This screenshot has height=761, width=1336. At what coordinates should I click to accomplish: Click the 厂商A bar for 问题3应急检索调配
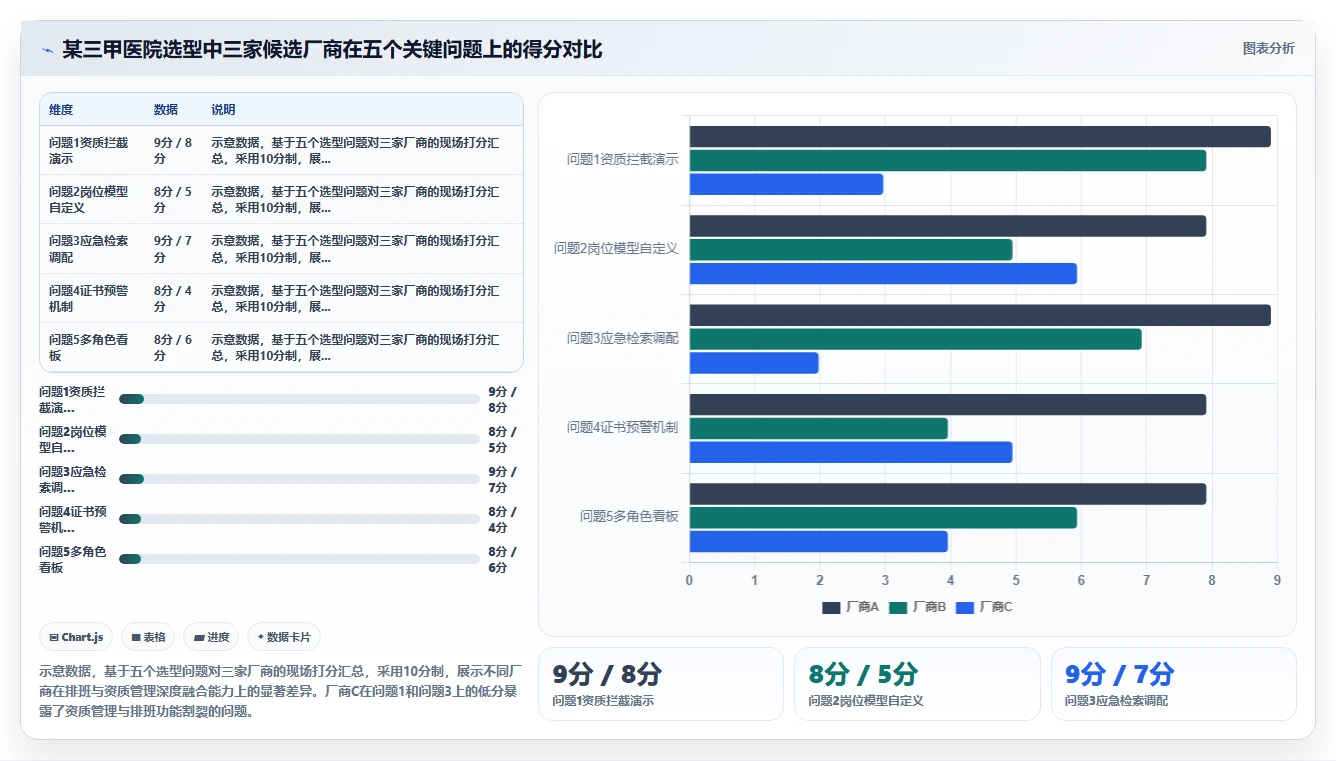(980, 315)
